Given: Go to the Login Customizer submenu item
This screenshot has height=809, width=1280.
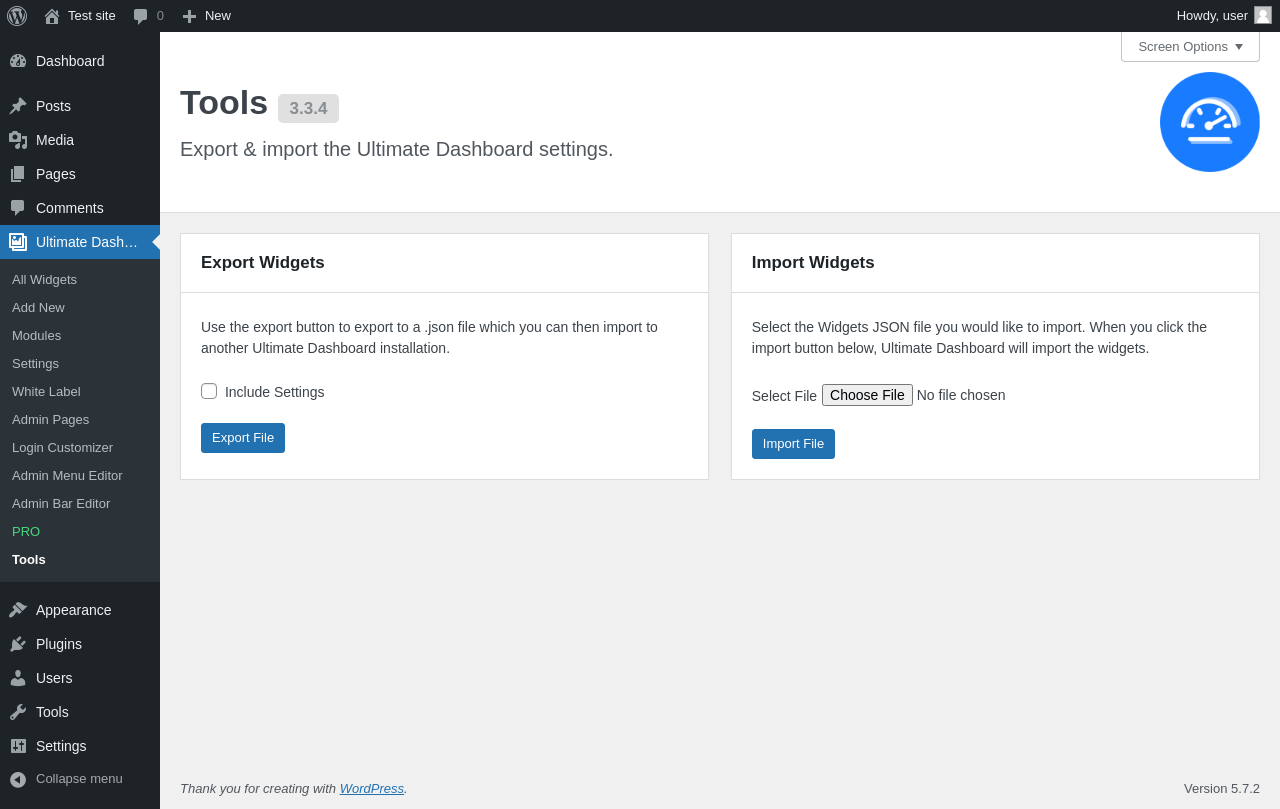Looking at the screenshot, I should coord(62,448).
